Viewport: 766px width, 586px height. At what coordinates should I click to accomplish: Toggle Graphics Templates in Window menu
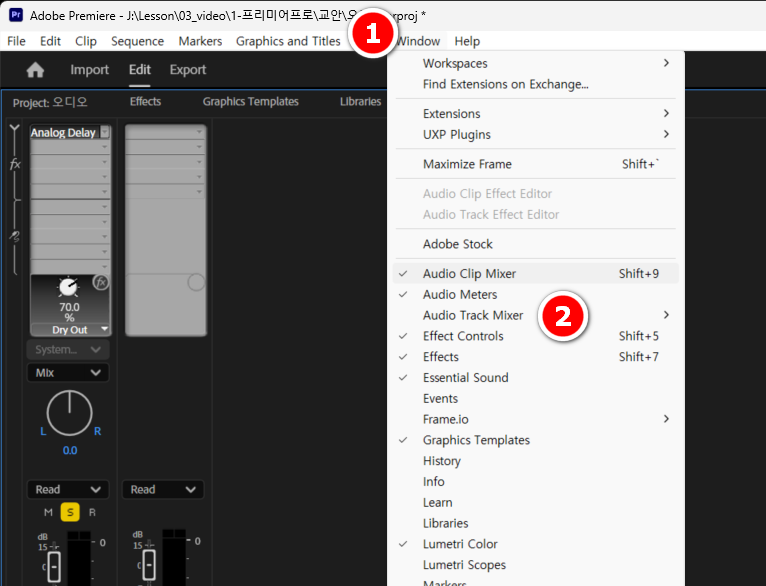tap(535, 440)
